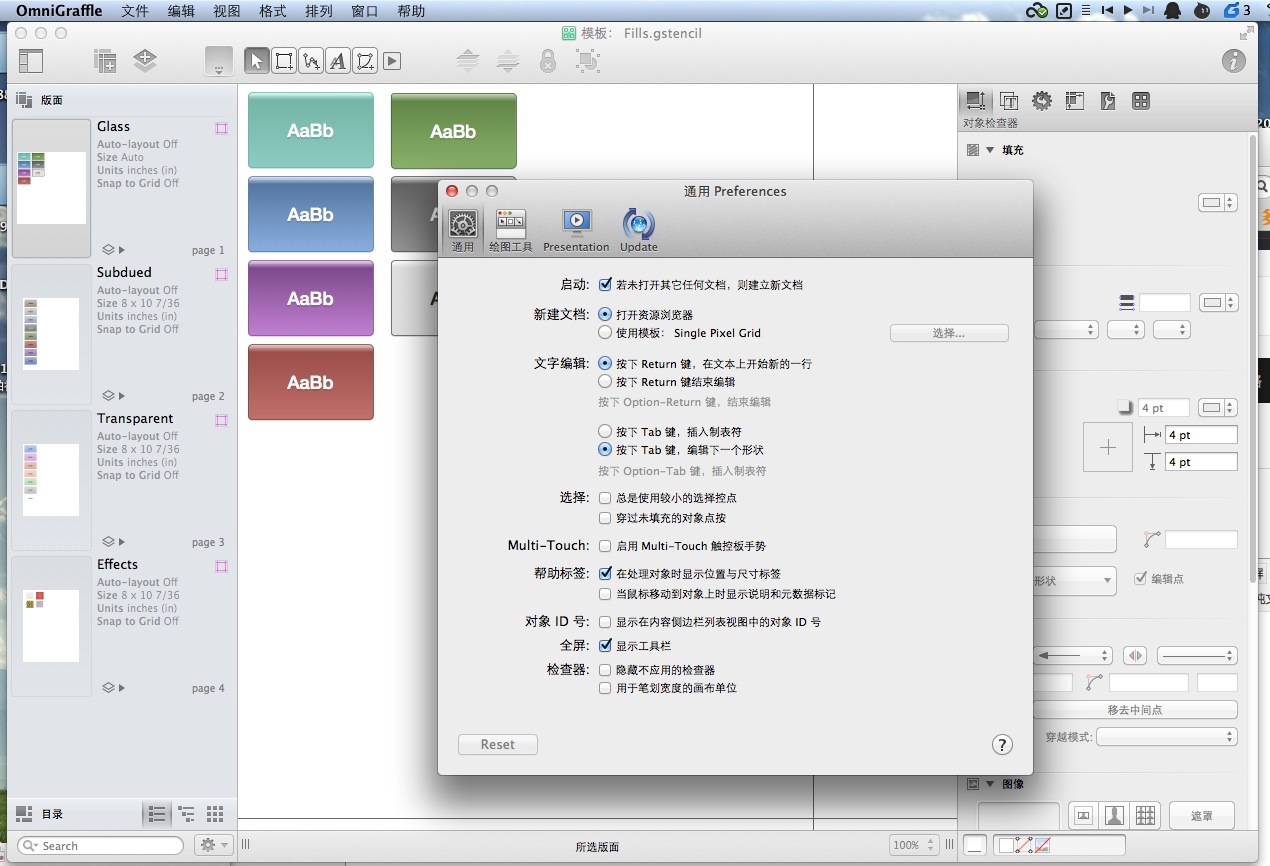Open the 100% zoom dropdown

[914, 845]
